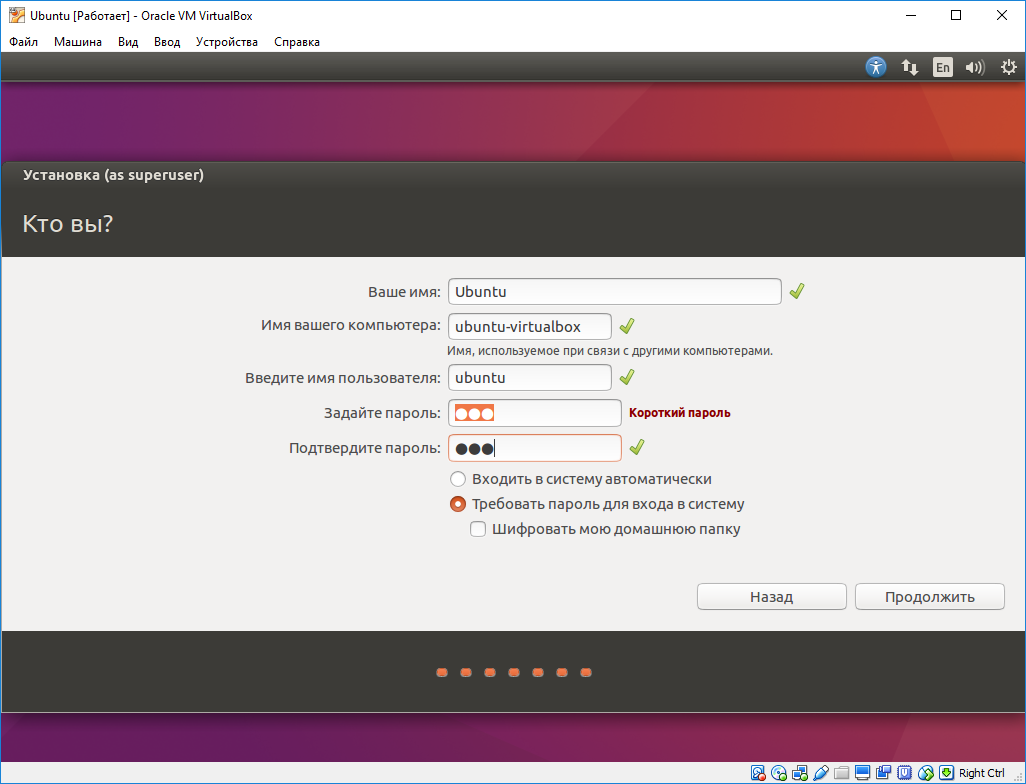This screenshot has width=1026, height=784.
Task: Click the green checkmark beside the username 'ubuntu' field
Action: [627, 377]
